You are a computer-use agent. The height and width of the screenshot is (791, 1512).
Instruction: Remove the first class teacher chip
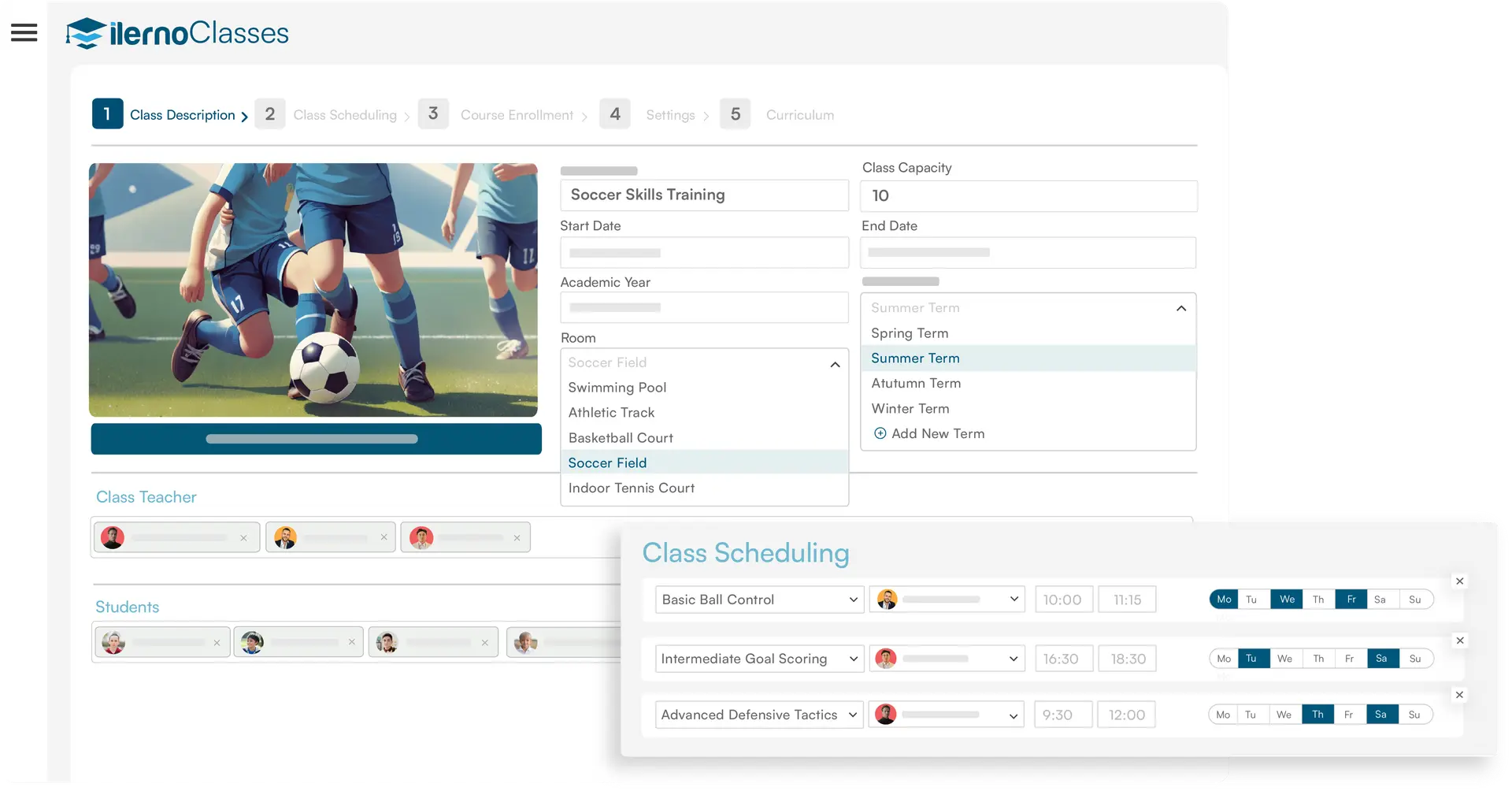pyautogui.click(x=243, y=538)
